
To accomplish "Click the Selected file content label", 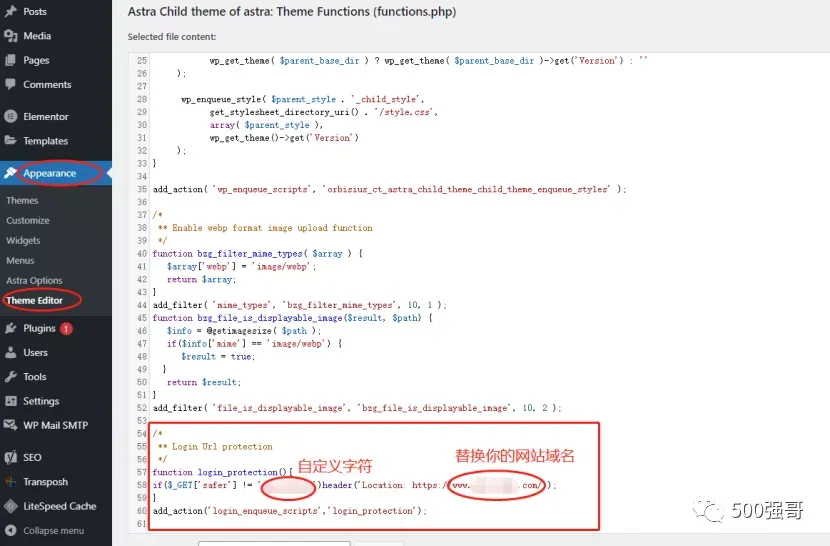I will [172, 37].
